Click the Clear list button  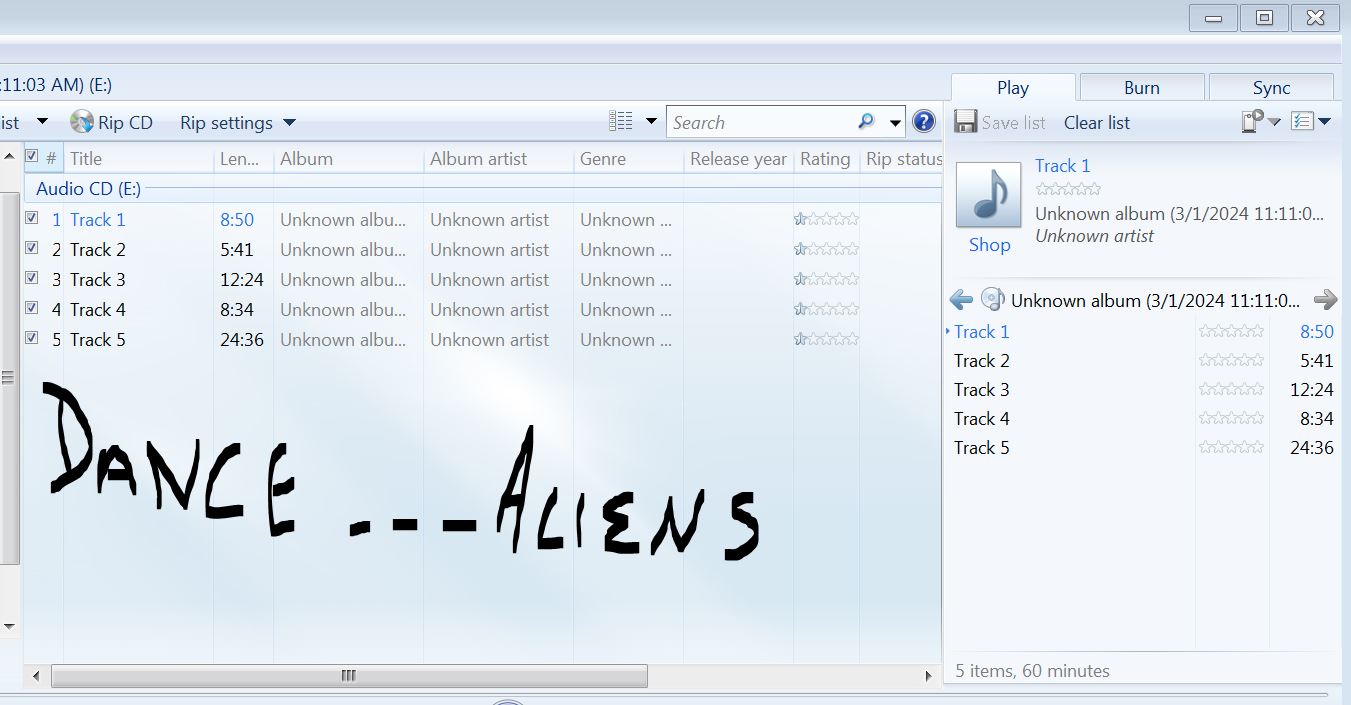pyautogui.click(x=1096, y=123)
